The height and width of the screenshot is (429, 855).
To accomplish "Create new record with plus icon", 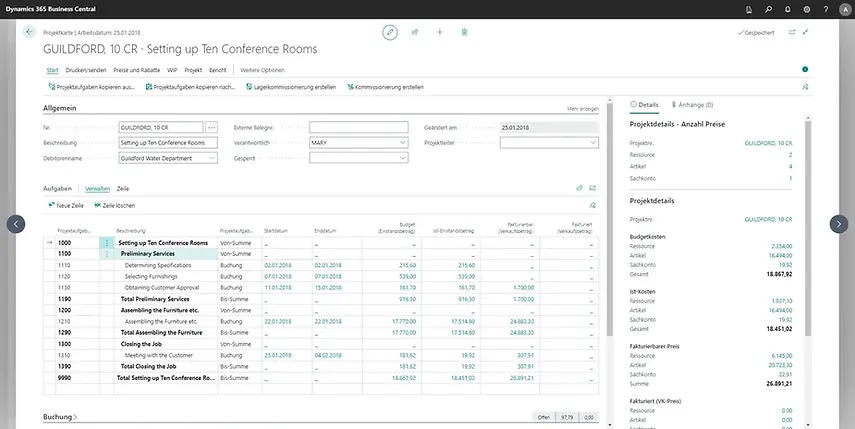I will tap(439, 32).
